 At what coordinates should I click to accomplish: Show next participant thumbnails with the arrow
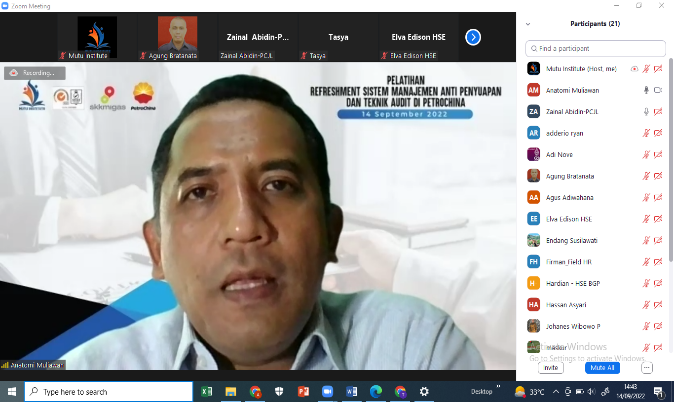pyautogui.click(x=473, y=37)
